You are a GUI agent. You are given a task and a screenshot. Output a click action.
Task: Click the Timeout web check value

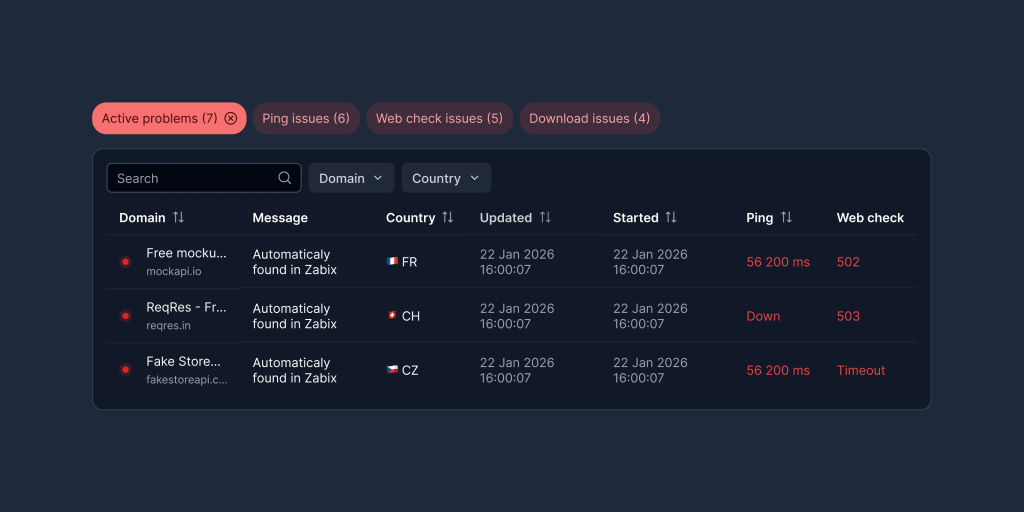tap(861, 370)
